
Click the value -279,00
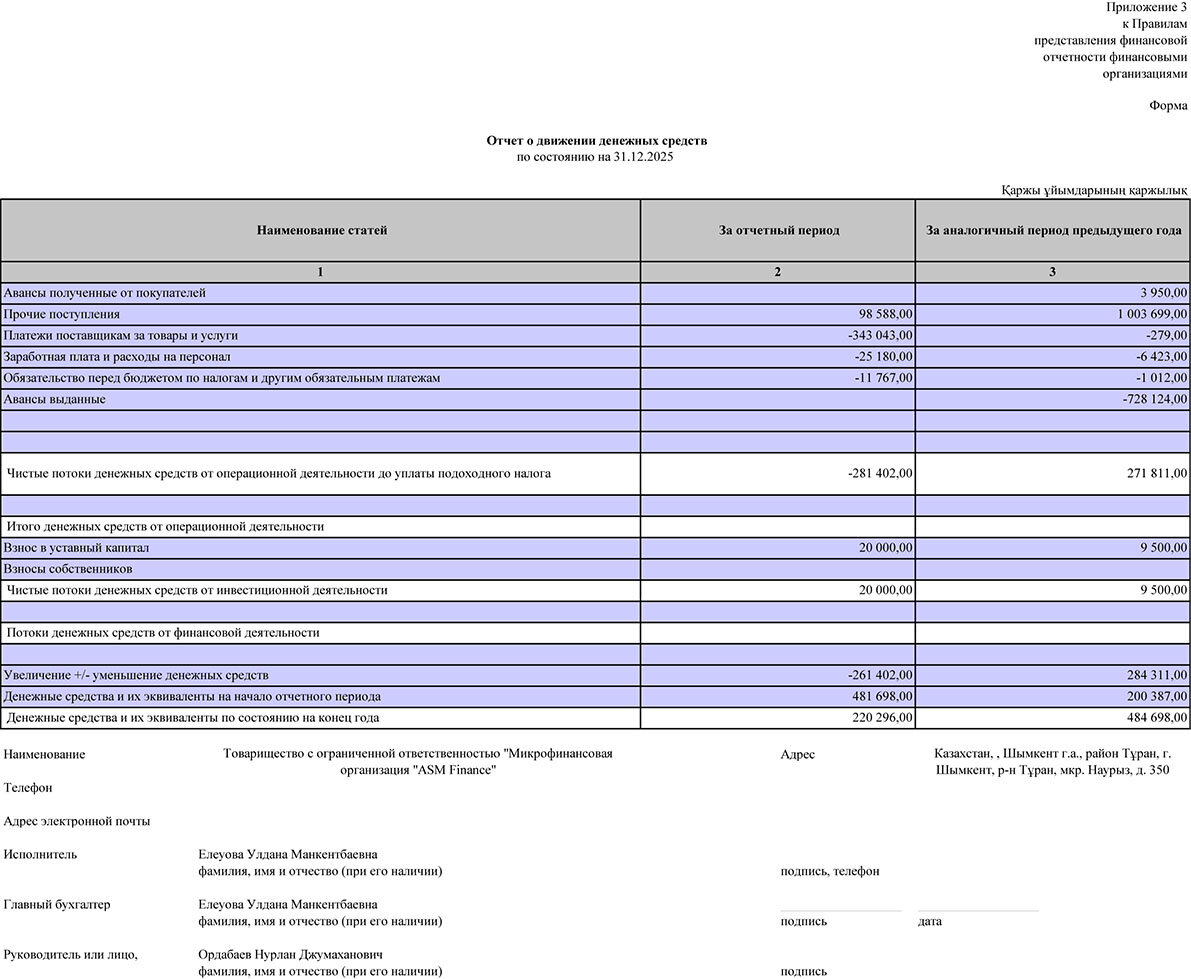click(1167, 336)
